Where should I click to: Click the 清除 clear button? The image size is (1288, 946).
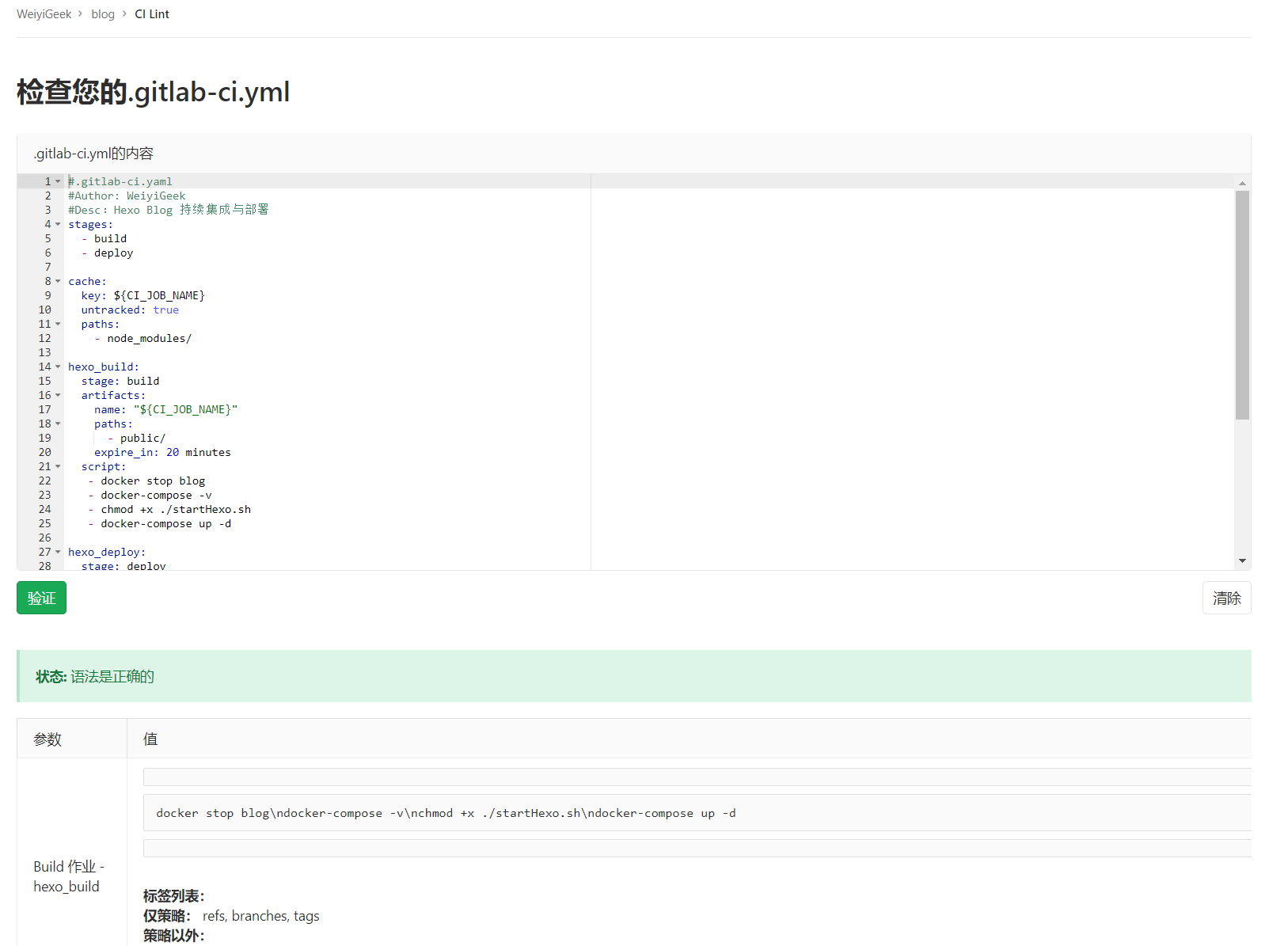click(1226, 598)
